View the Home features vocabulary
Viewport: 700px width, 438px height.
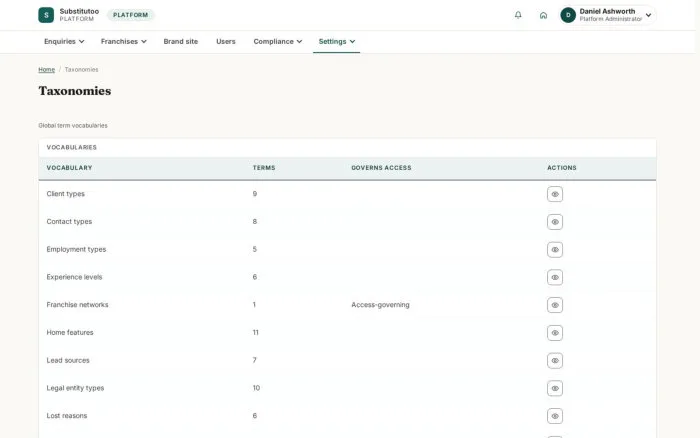(555, 333)
